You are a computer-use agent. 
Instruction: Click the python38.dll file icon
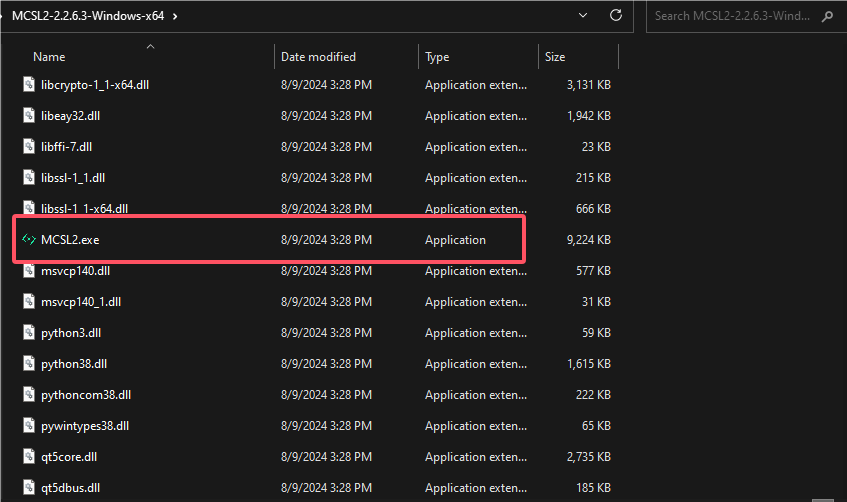tap(29, 364)
